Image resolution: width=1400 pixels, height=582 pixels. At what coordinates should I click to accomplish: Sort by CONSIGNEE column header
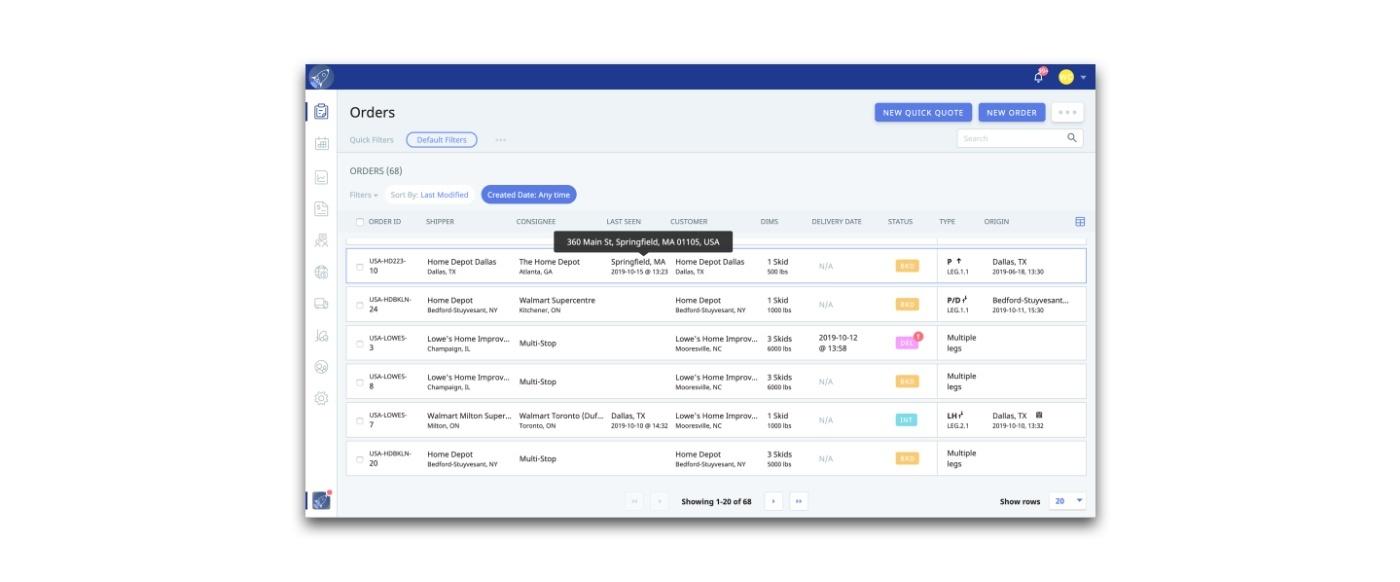(x=536, y=222)
